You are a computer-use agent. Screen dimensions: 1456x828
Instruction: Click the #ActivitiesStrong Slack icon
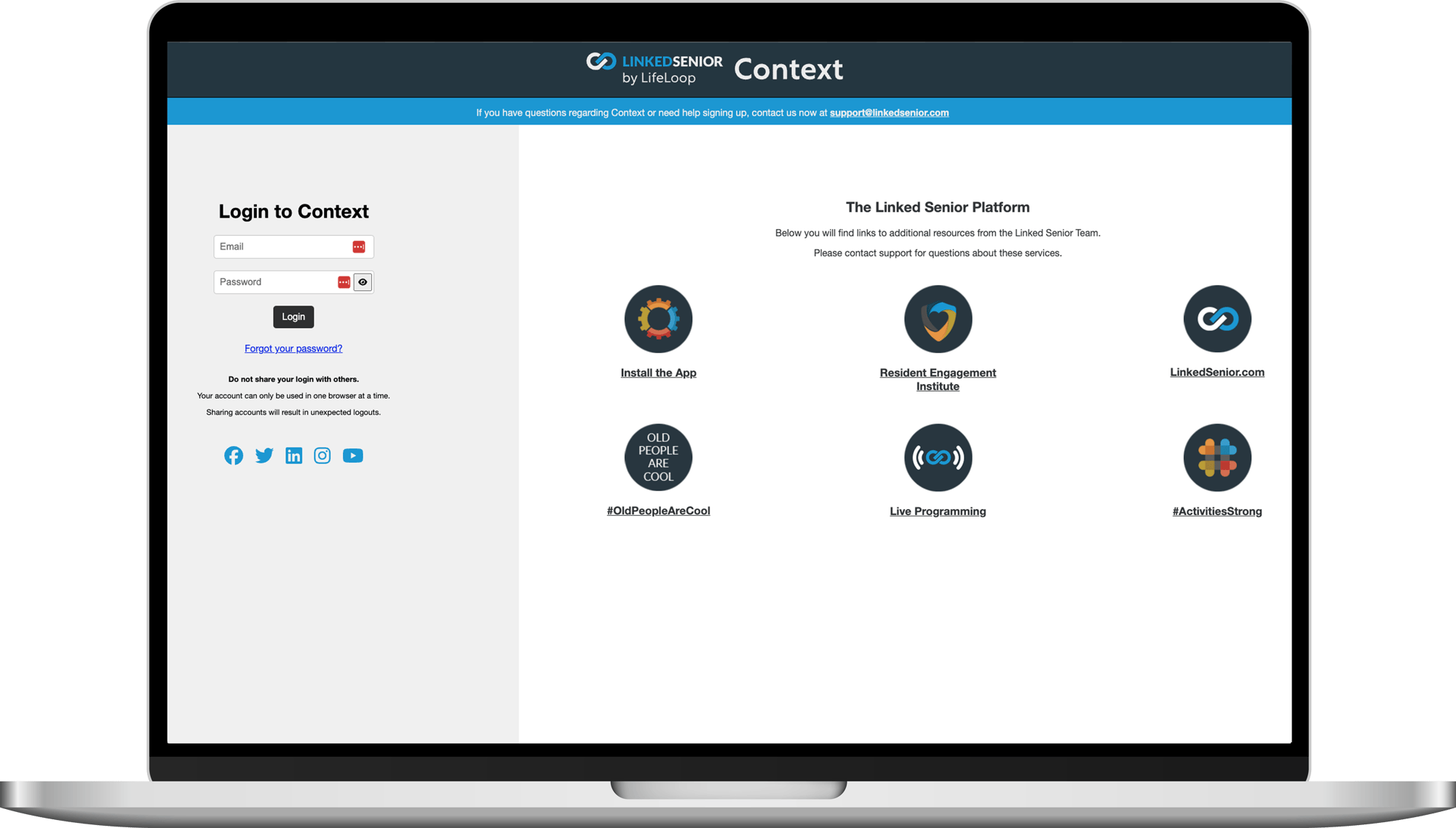coord(1217,457)
